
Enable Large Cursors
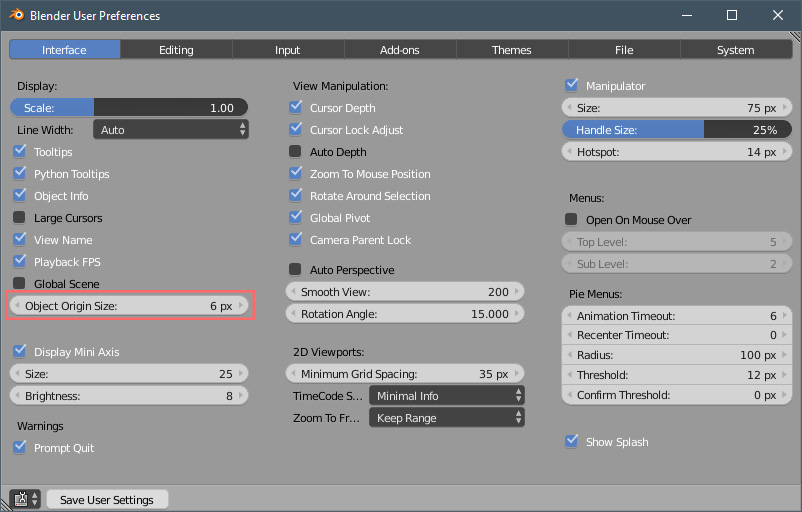point(19,217)
